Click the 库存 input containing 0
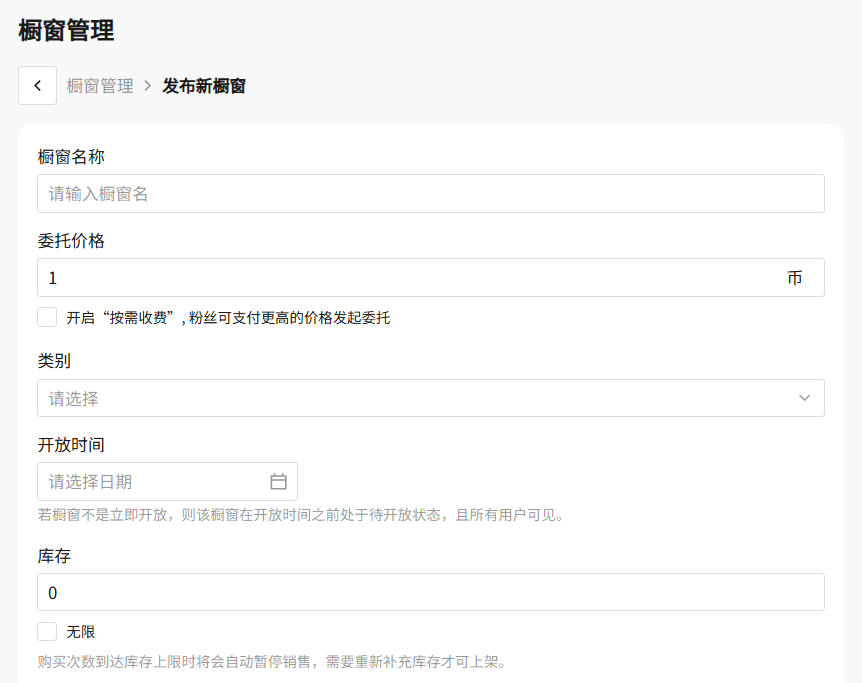This screenshot has width=862, height=683. tap(430, 592)
